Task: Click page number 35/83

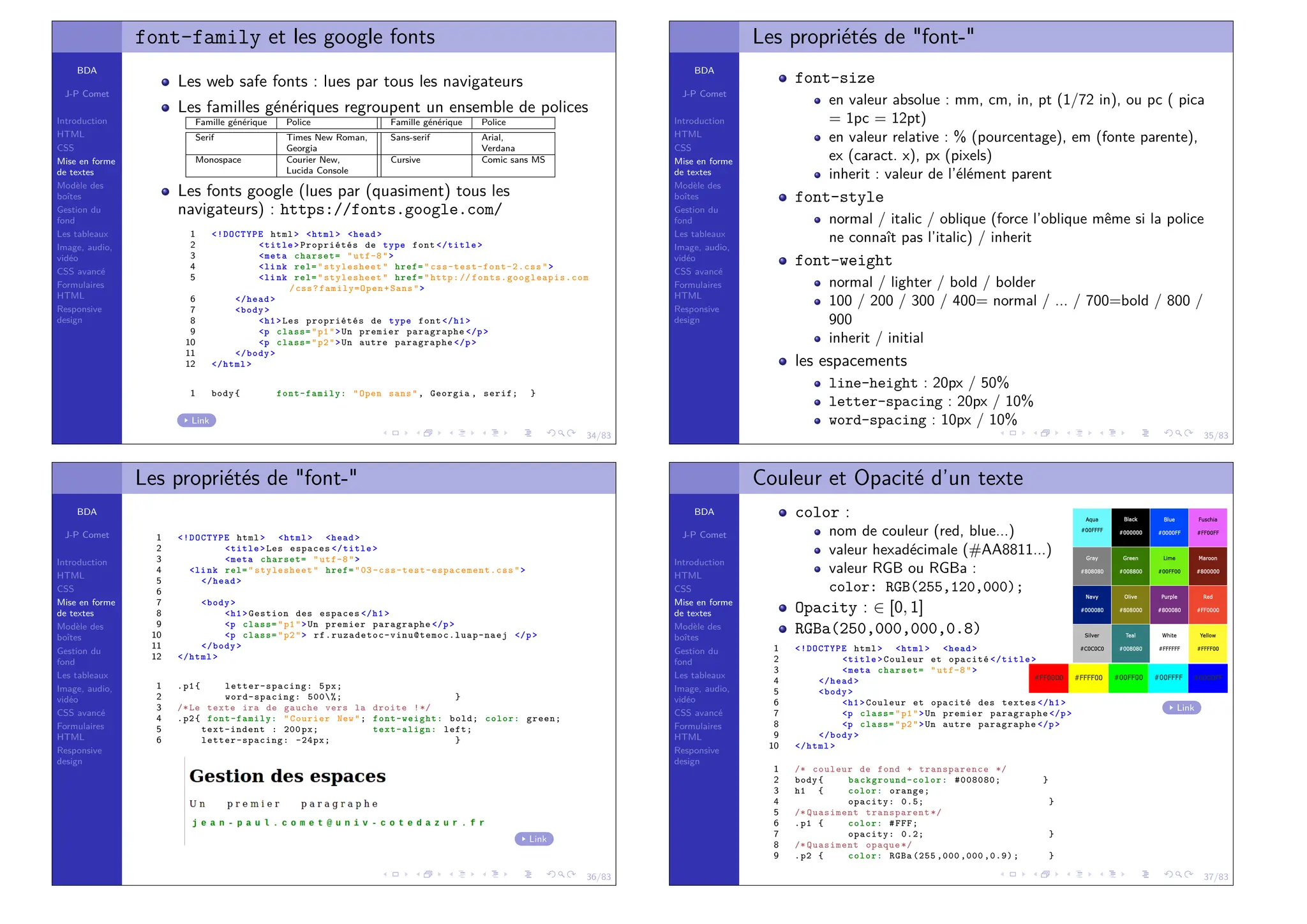Action: (x=1215, y=436)
